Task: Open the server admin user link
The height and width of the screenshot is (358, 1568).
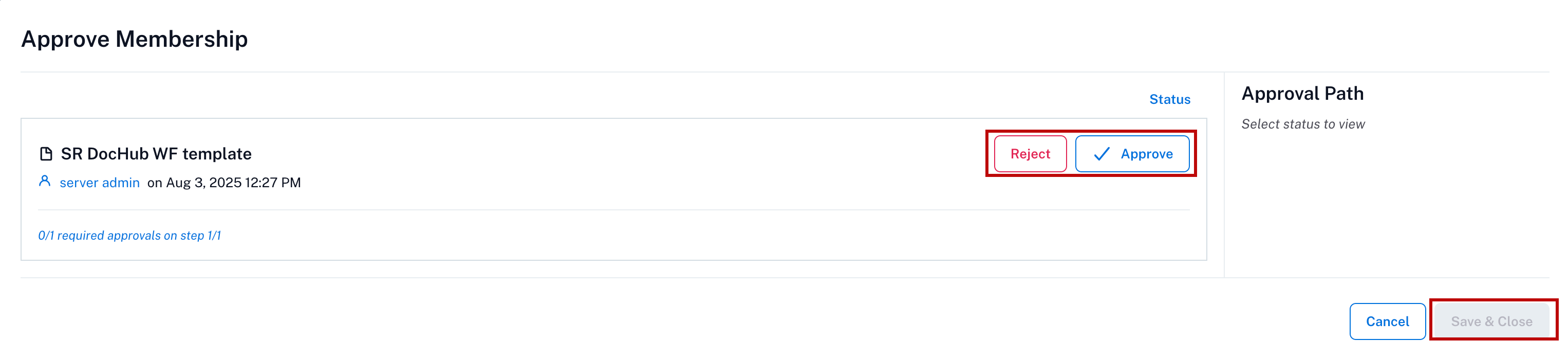Action: (100, 183)
